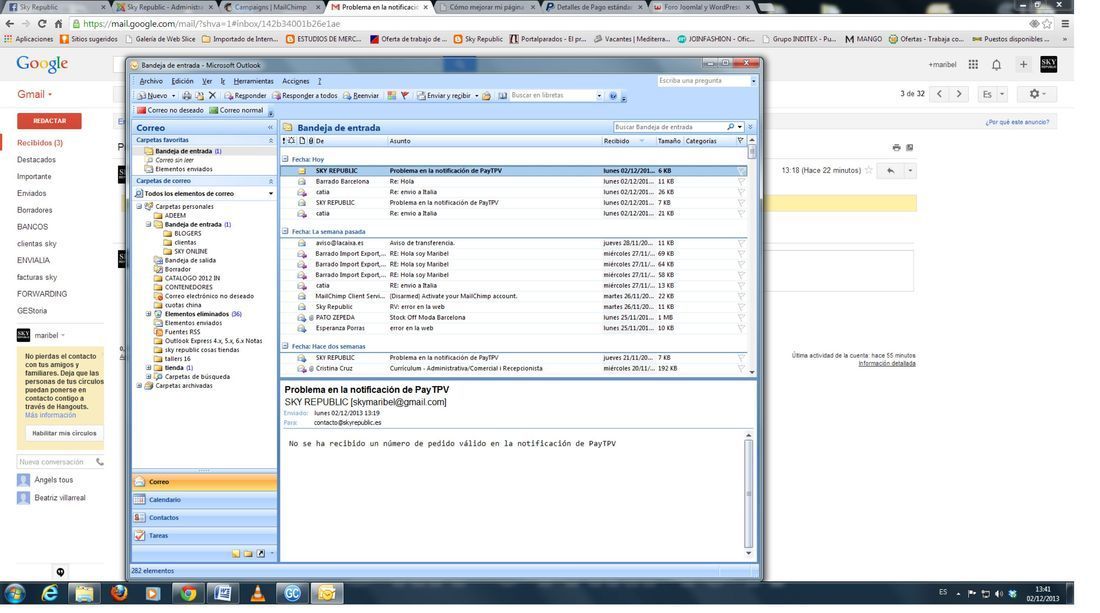The width and height of the screenshot is (1100, 613).
Task: Open Microsoft Word from the taskbar
Action: click(x=222, y=593)
